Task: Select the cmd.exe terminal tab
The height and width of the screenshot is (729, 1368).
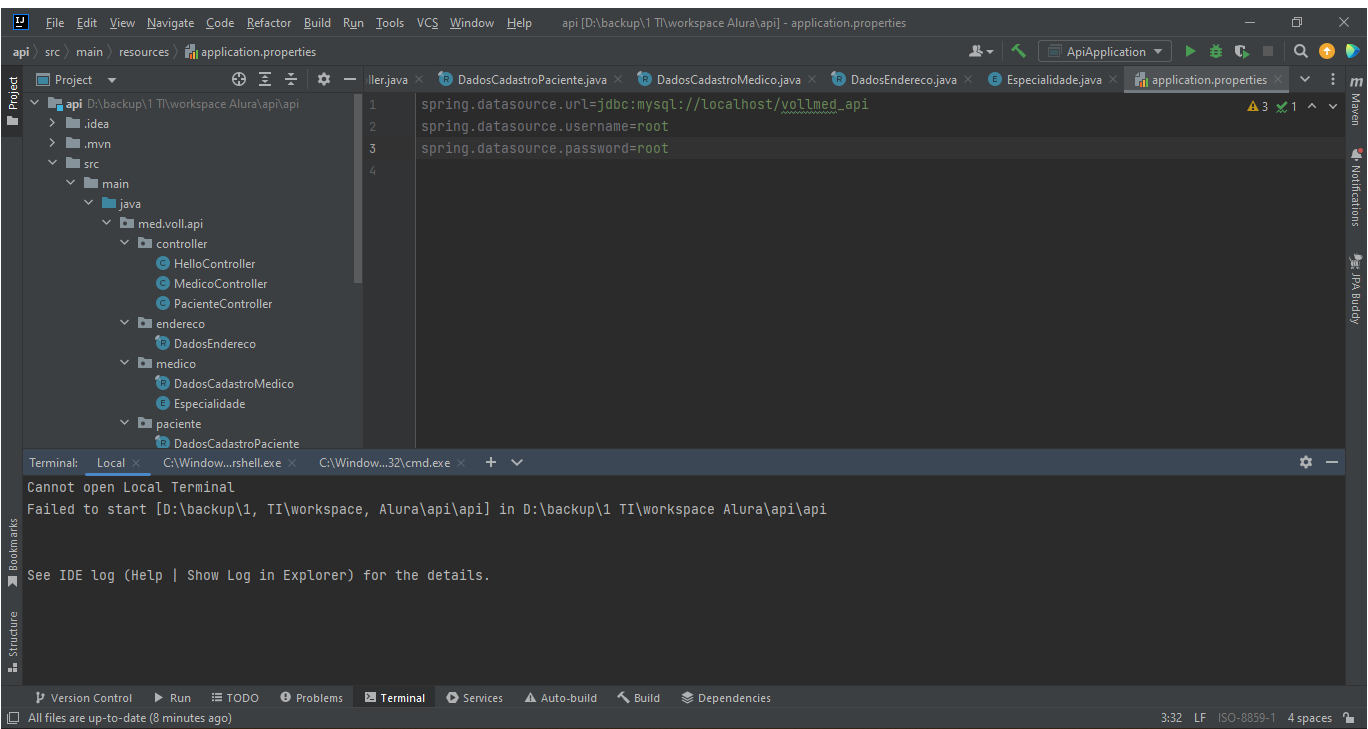Action: point(384,462)
